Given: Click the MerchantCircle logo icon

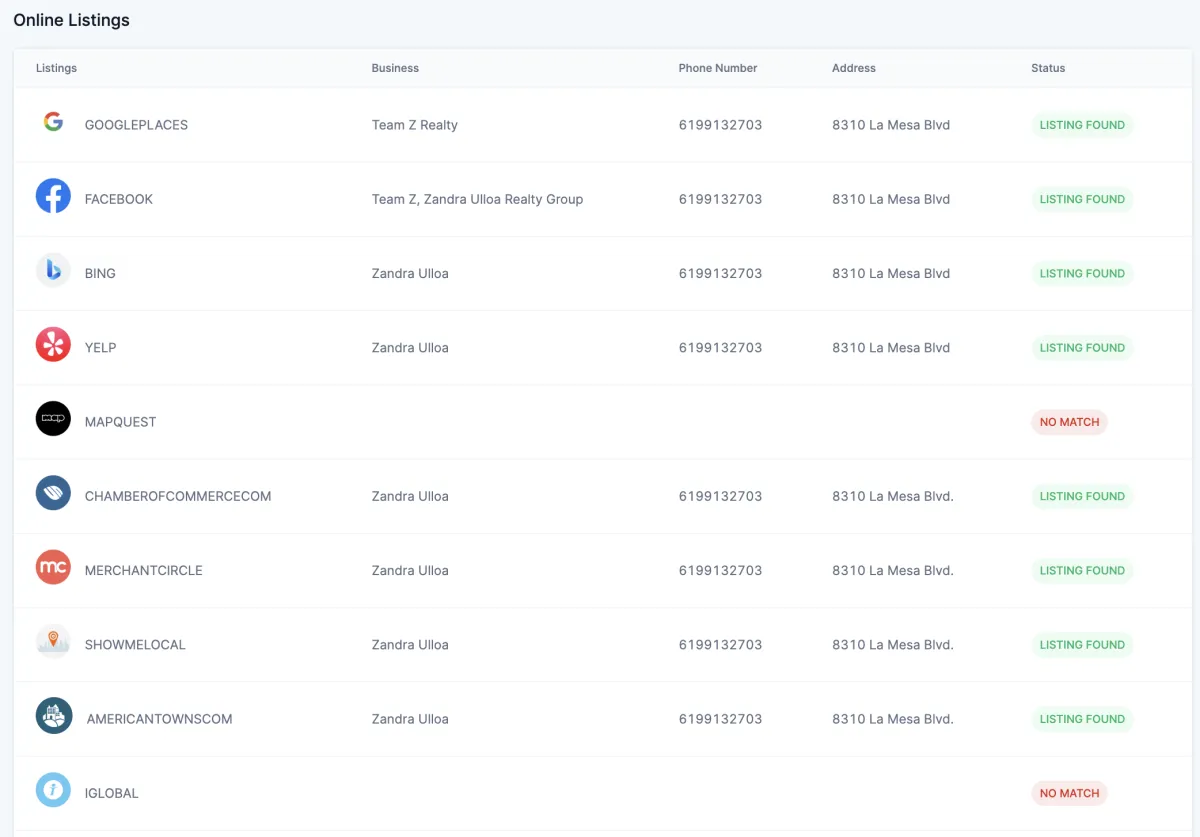Looking at the screenshot, I should tap(53, 567).
